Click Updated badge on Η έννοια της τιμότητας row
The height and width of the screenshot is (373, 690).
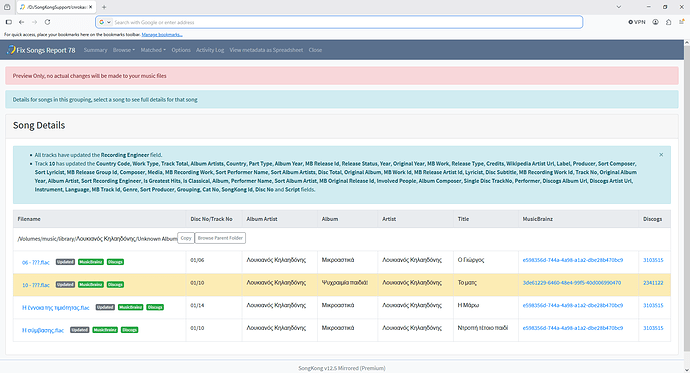105,307
